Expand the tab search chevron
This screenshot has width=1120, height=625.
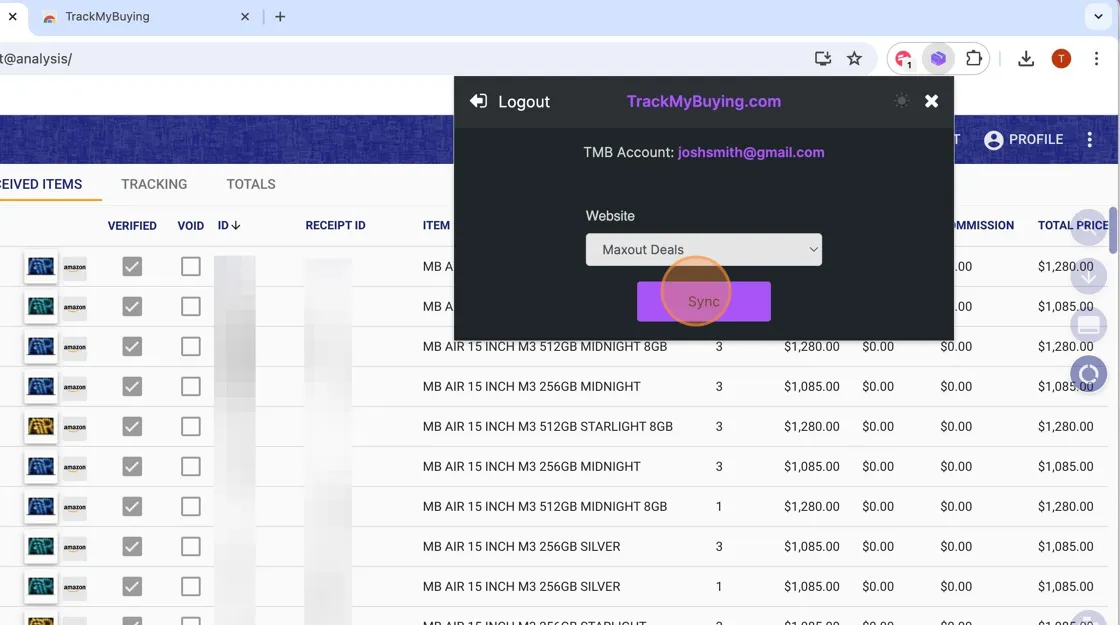[x=1099, y=16]
